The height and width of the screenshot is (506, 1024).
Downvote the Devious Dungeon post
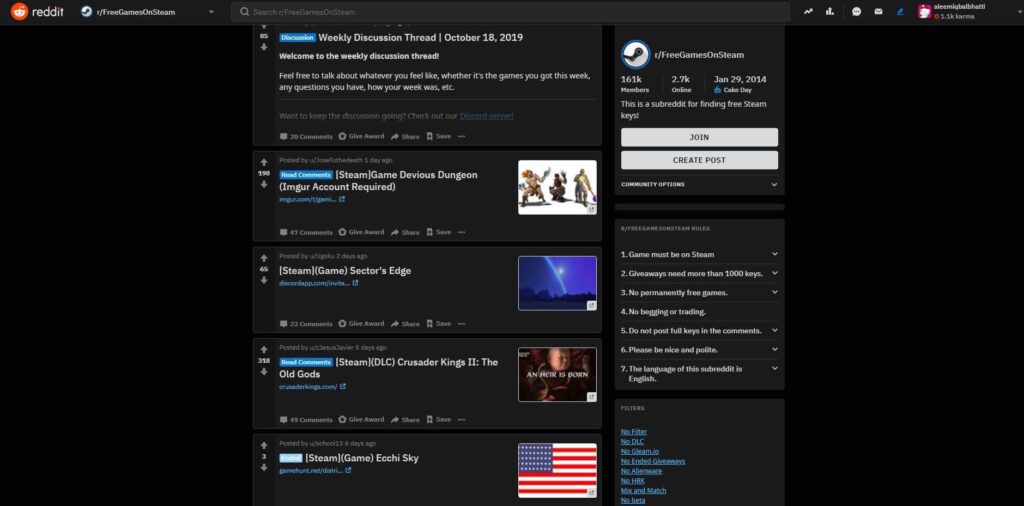pos(264,184)
